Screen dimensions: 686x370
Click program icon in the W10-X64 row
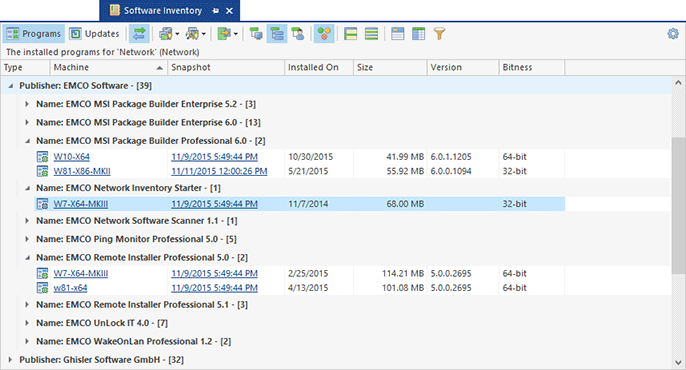(42, 157)
